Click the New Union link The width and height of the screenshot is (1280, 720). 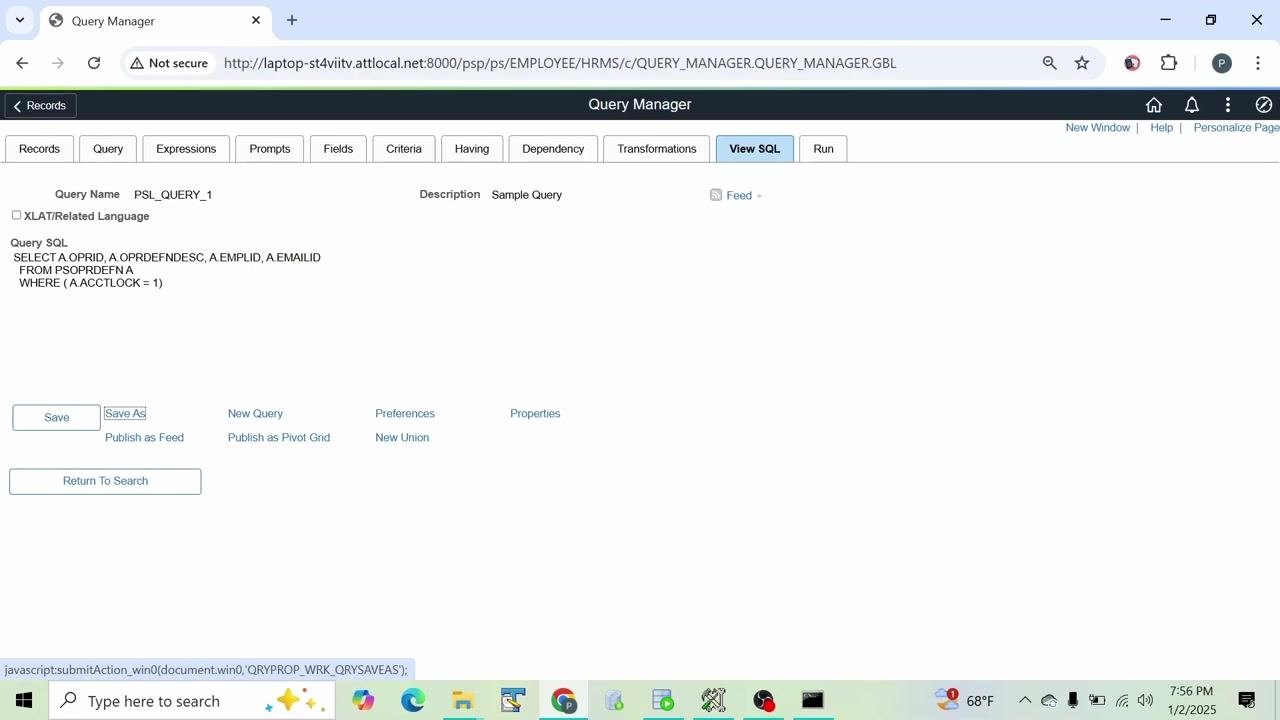(402, 438)
